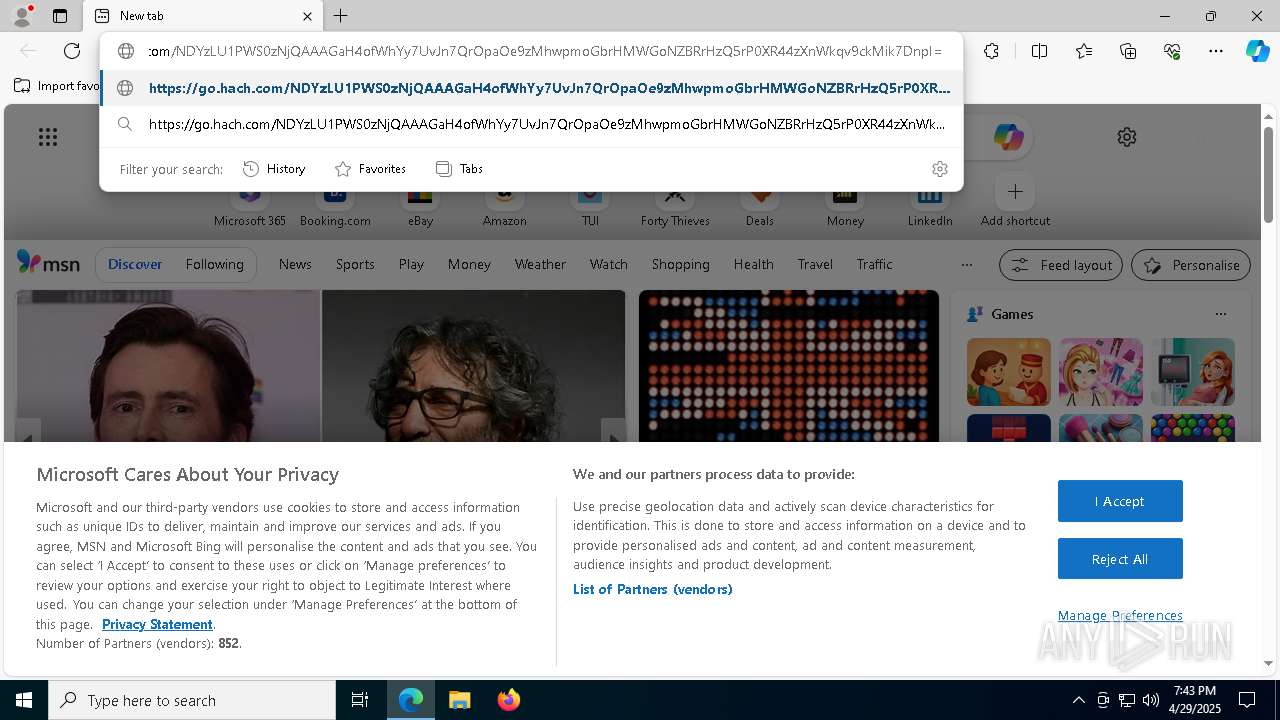Open page settings gear icon
The height and width of the screenshot is (720, 1280).
(x=1127, y=137)
